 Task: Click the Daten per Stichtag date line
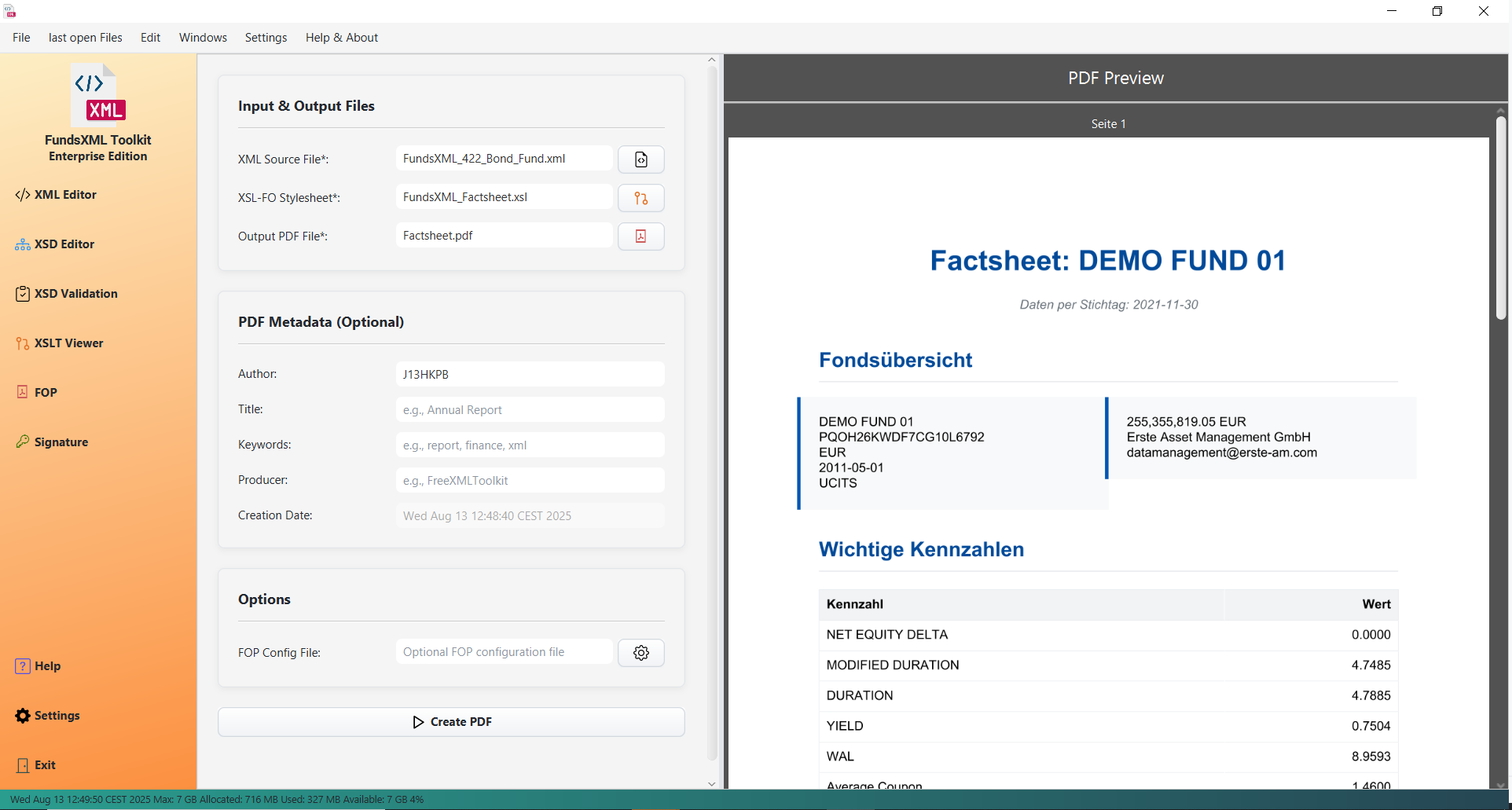coord(1108,305)
